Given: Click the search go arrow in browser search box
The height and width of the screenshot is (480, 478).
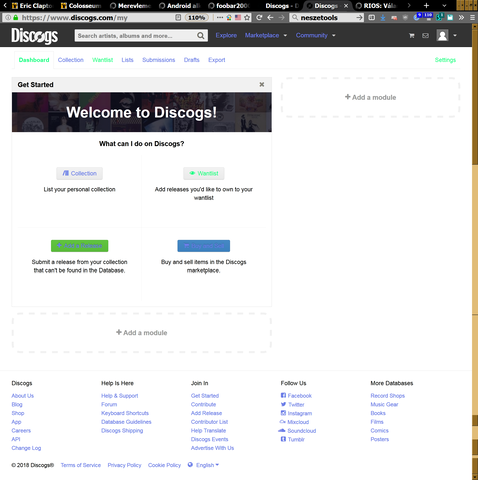Looking at the screenshot, I should pos(359,18).
